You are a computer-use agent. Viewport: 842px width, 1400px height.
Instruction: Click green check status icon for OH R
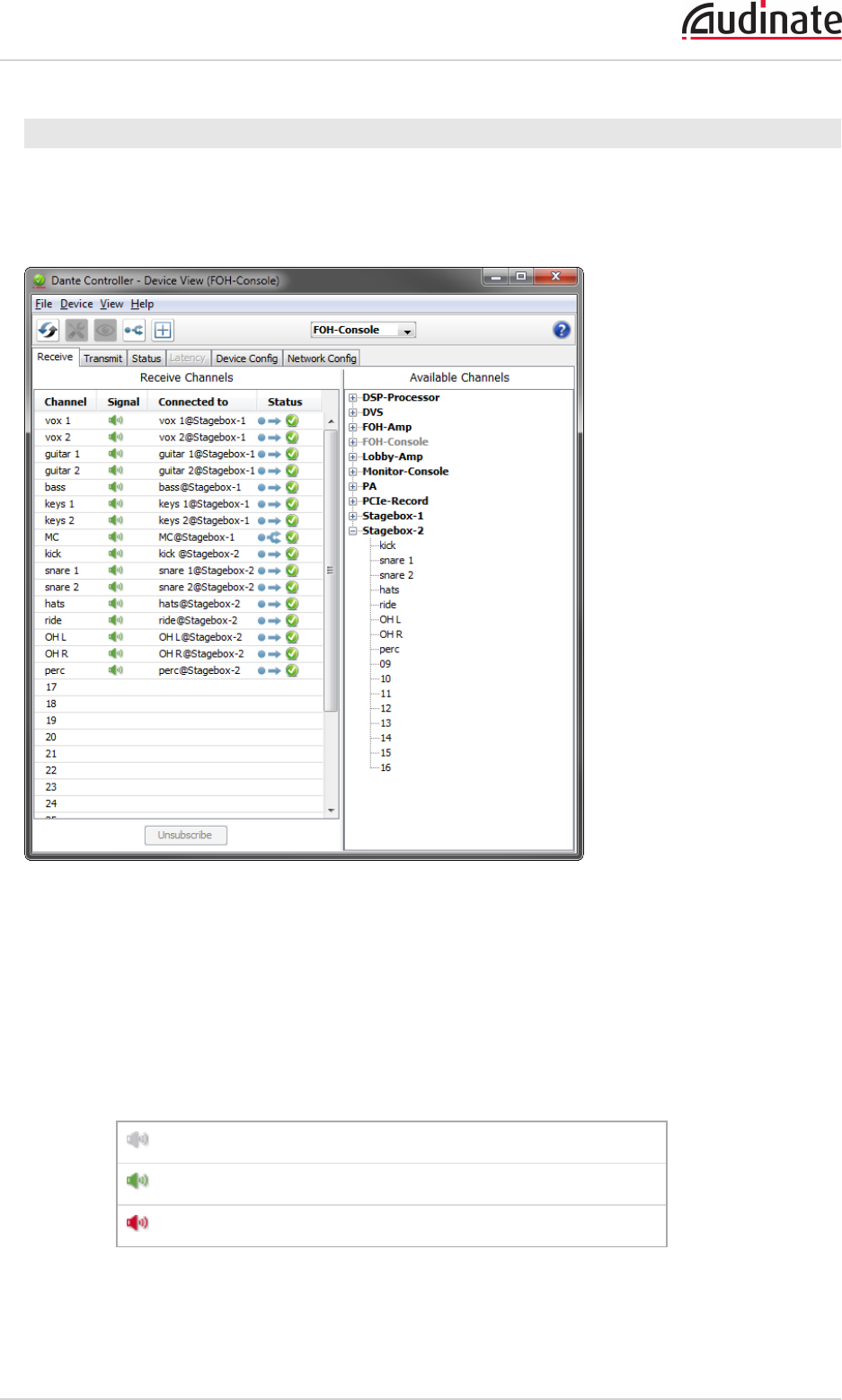tap(292, 654)
